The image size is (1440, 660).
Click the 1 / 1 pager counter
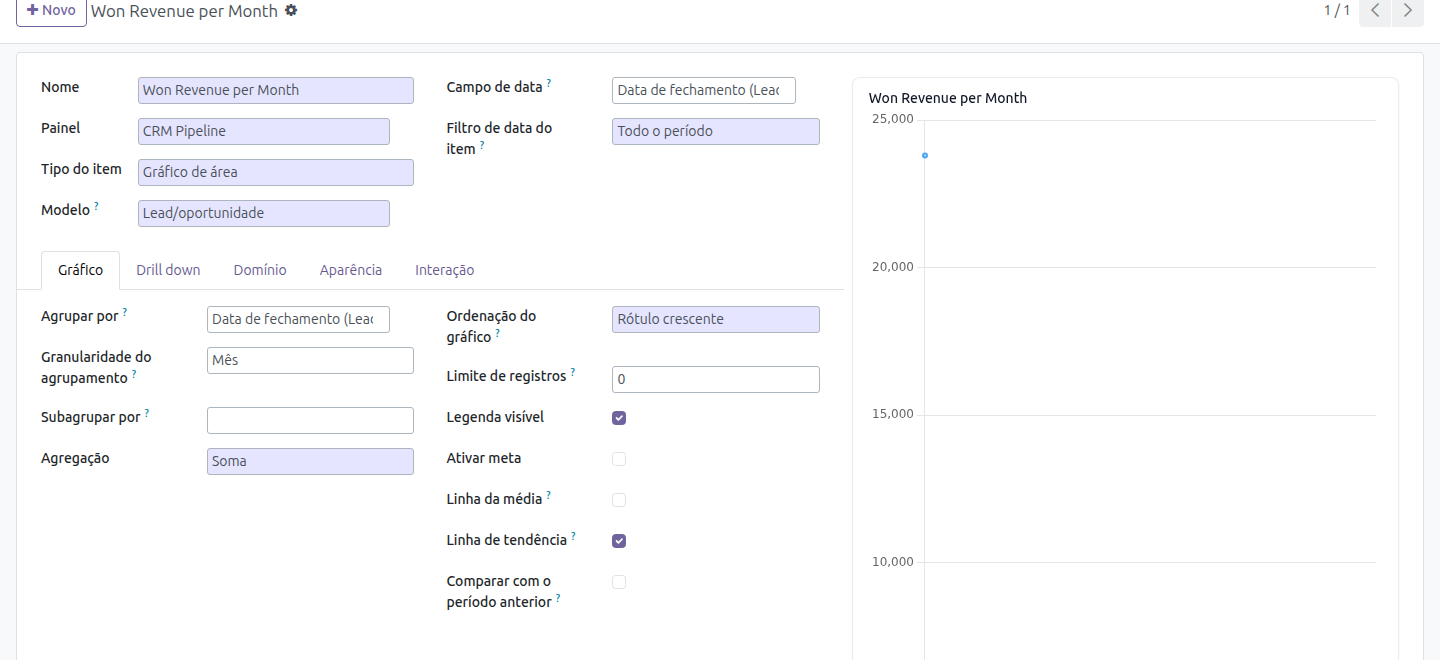(1337, 10)
